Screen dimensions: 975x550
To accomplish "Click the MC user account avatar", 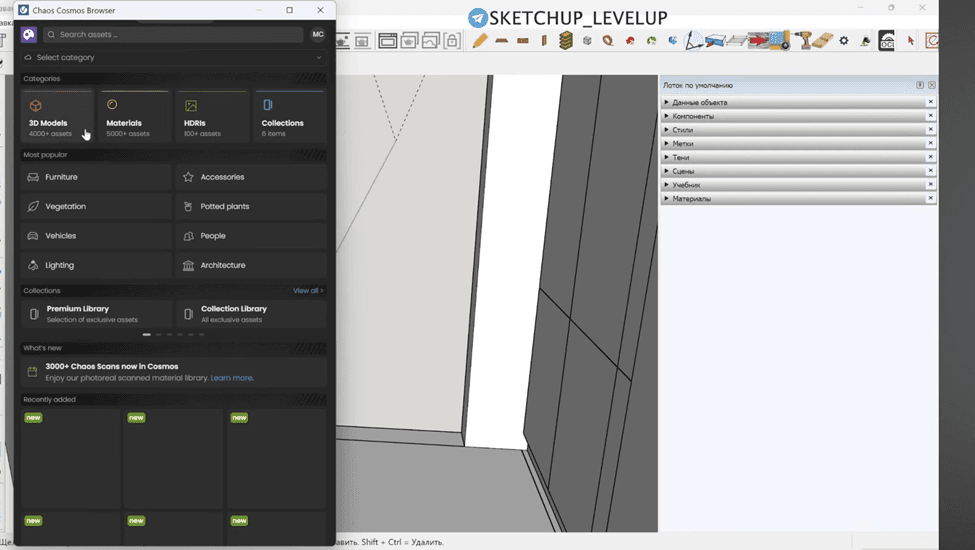I will pyautogui.click(x=318, y=34).
